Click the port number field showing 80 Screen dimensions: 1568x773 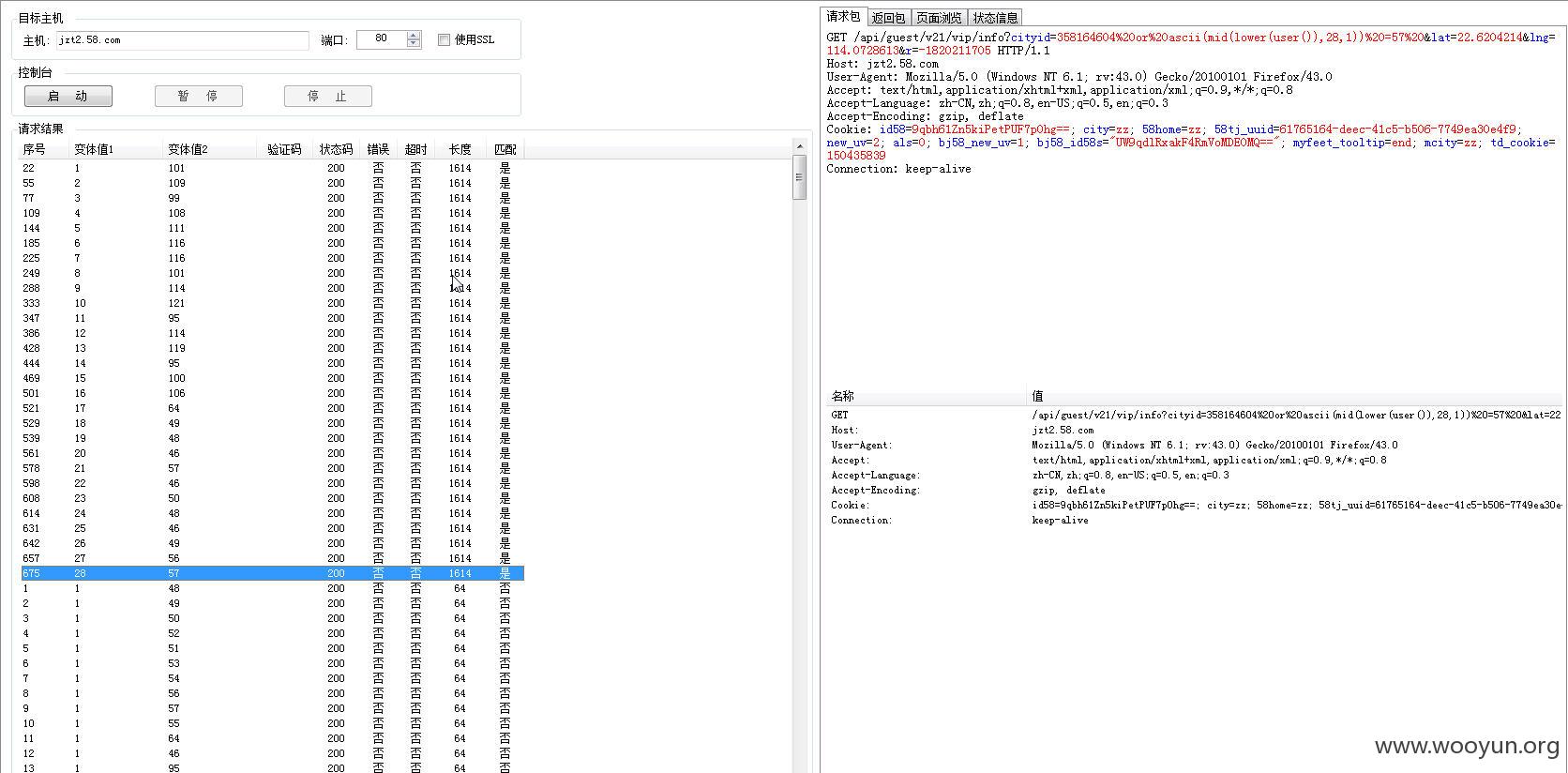[382, 39]
